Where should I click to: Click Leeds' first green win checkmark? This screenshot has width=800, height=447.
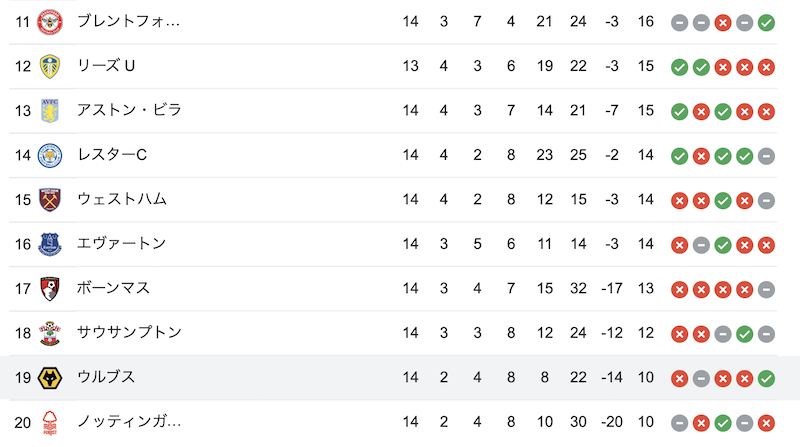tap(680, 67)
